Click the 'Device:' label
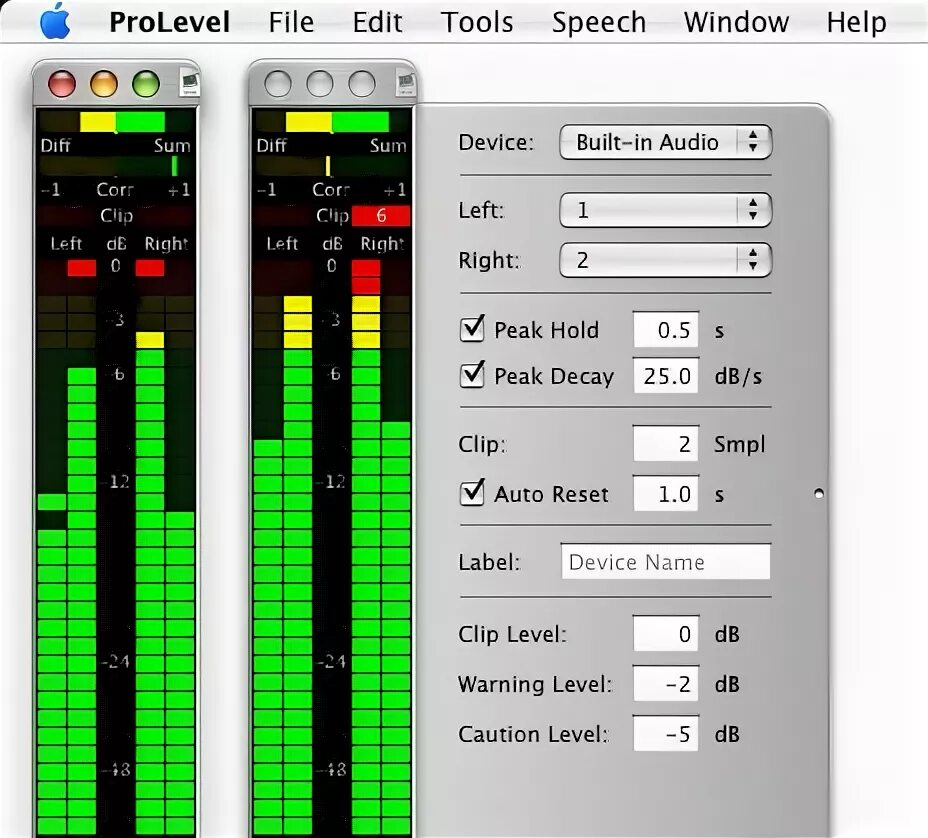The width and height of the screenshot is (928, 838). (x=496, y=142)
